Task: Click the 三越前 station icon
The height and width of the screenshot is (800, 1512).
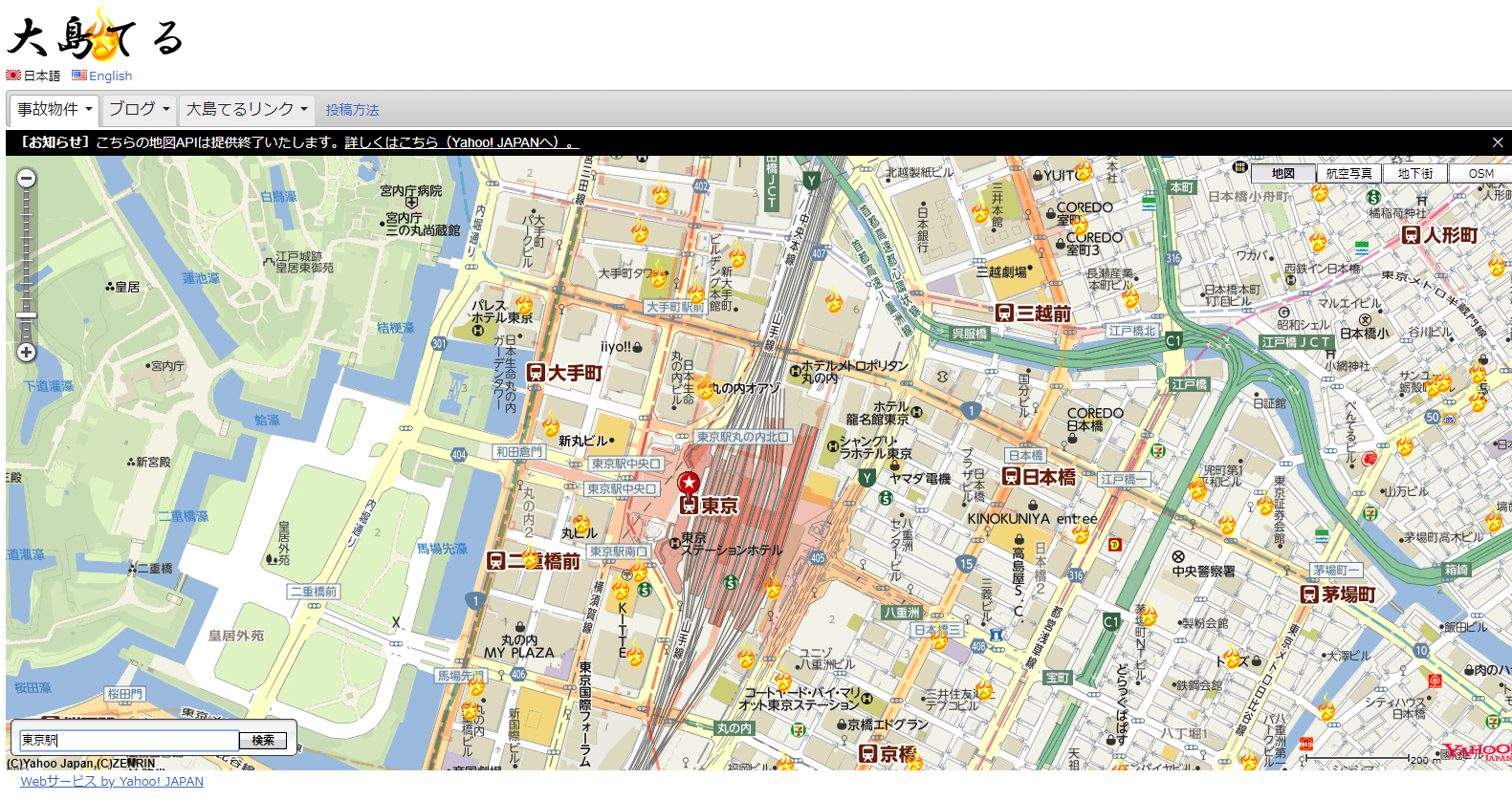Action: pyautogui.click(x=1004, y=313)
